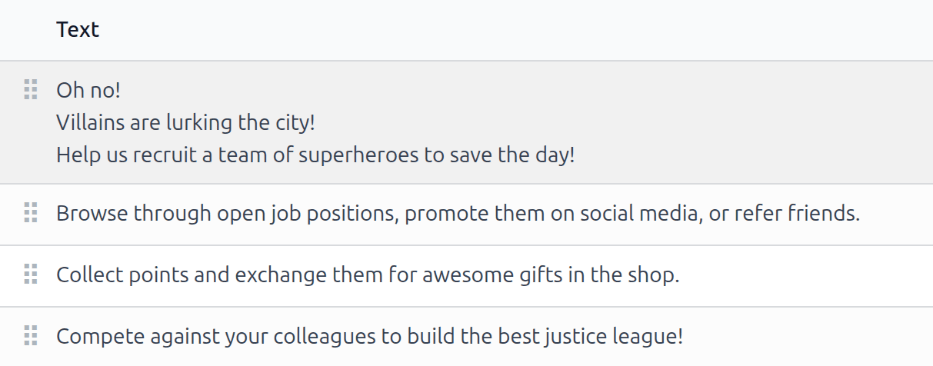
Task: Open the Browse through open job positions row
Action: point(466,214)
